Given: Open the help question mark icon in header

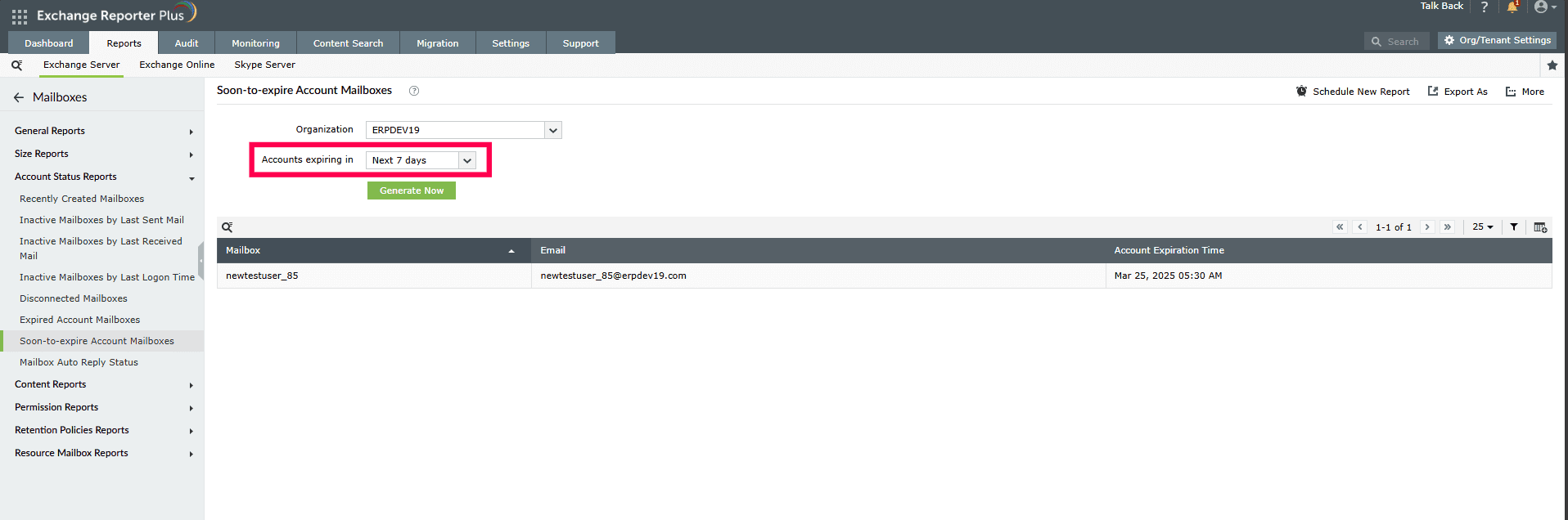Looking at the screenshot, I should (1484, 7).
